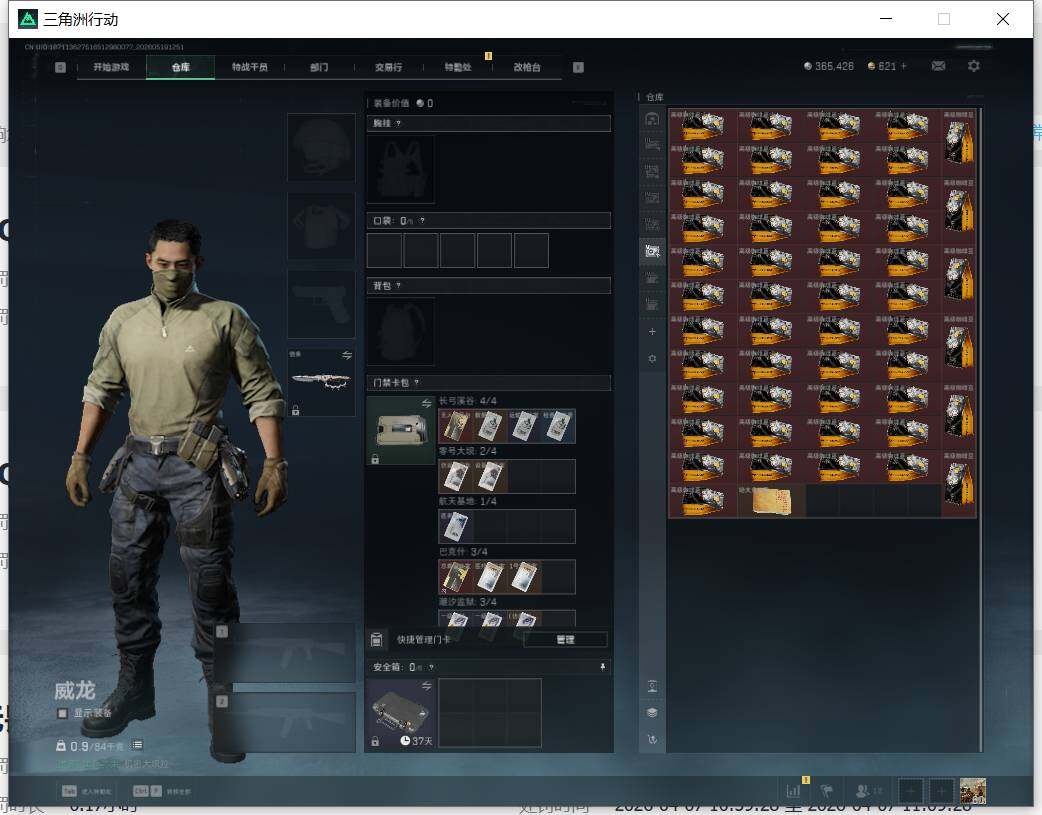This screenshot has width=1042, height=815.
Task: Open the flag icon in bottom bar
Action: coord(827,791)
